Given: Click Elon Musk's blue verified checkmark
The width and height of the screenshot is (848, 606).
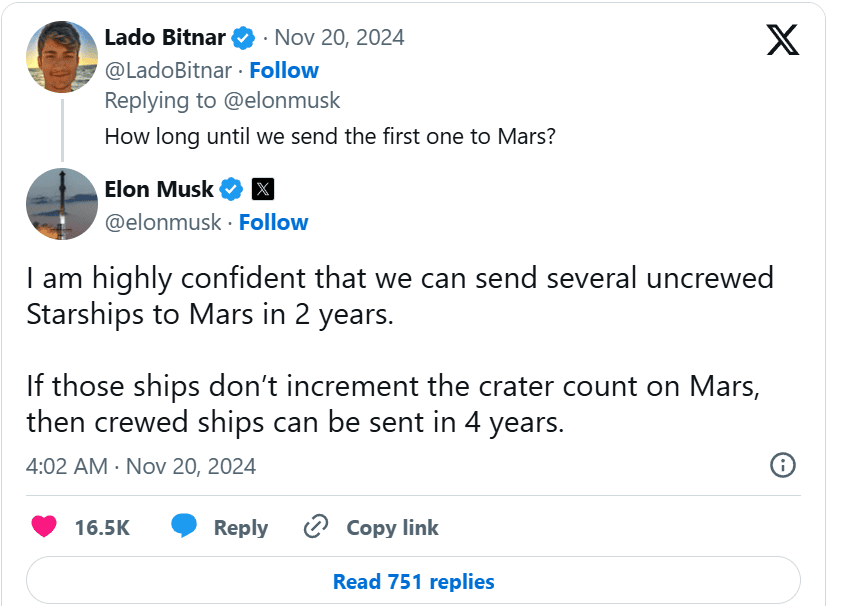Looking at the screenshot, I should tap(232, 189).
